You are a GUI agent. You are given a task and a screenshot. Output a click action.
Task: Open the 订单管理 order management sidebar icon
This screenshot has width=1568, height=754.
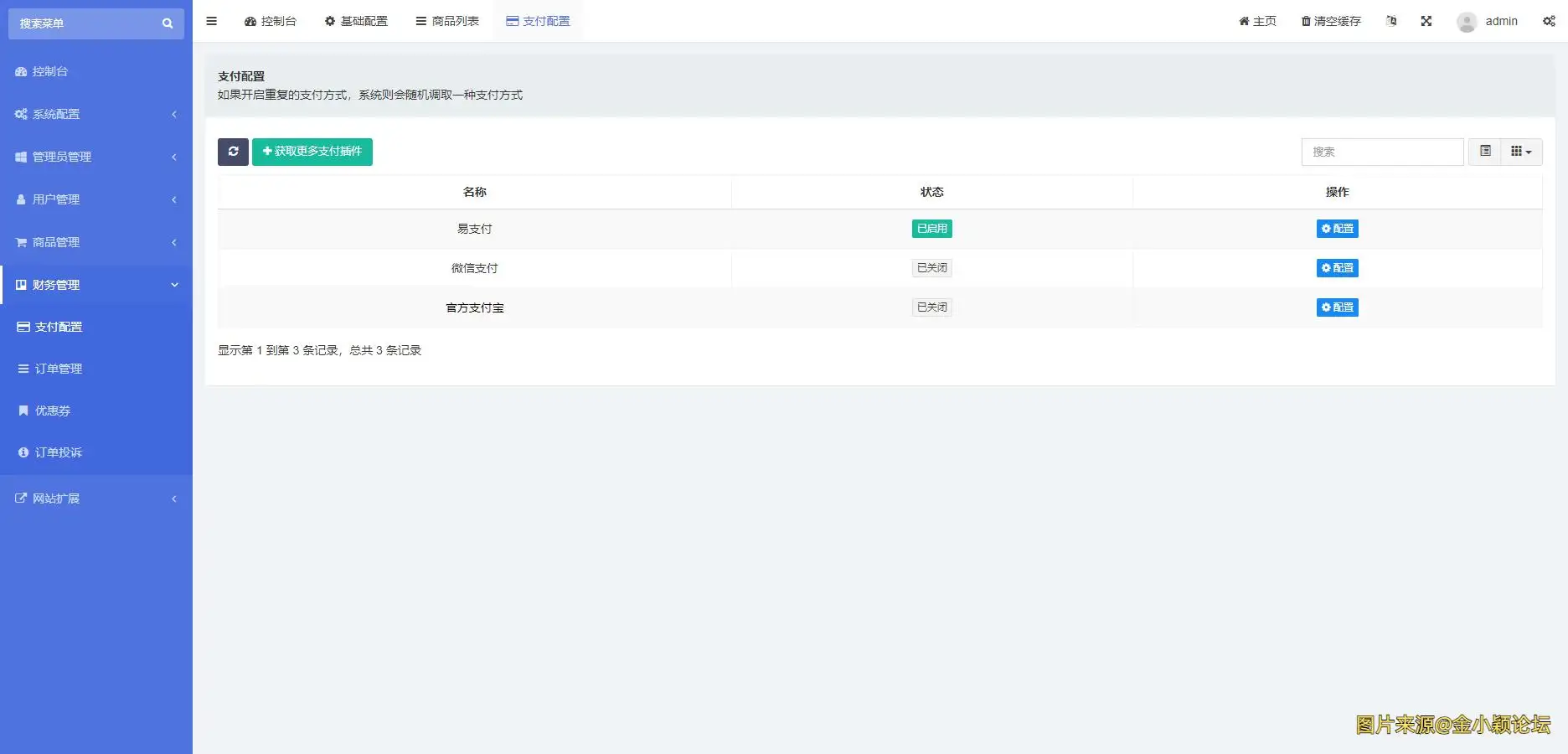click(x=22, y=368)
